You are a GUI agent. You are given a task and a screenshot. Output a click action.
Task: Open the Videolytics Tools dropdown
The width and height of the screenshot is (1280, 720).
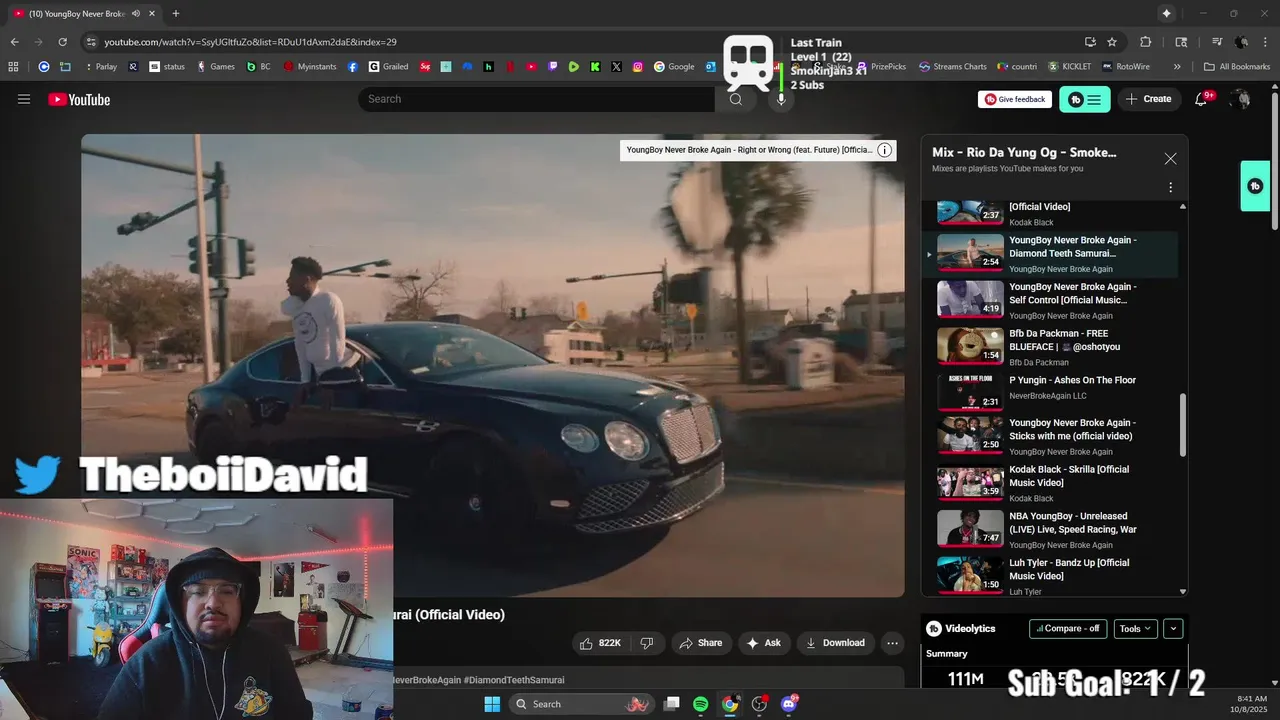tap(1135, 629)
